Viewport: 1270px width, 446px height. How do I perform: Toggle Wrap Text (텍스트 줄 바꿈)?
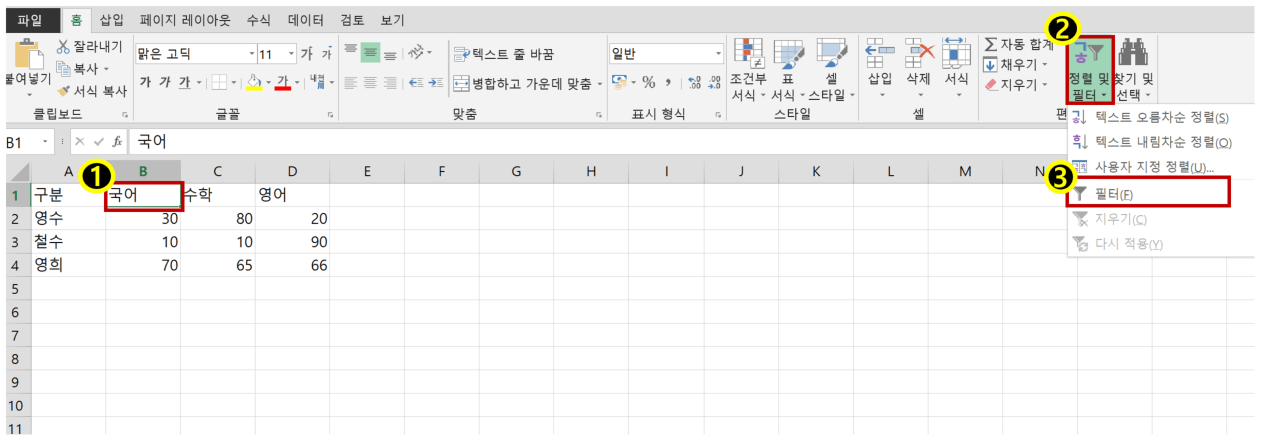click(502, 53)
